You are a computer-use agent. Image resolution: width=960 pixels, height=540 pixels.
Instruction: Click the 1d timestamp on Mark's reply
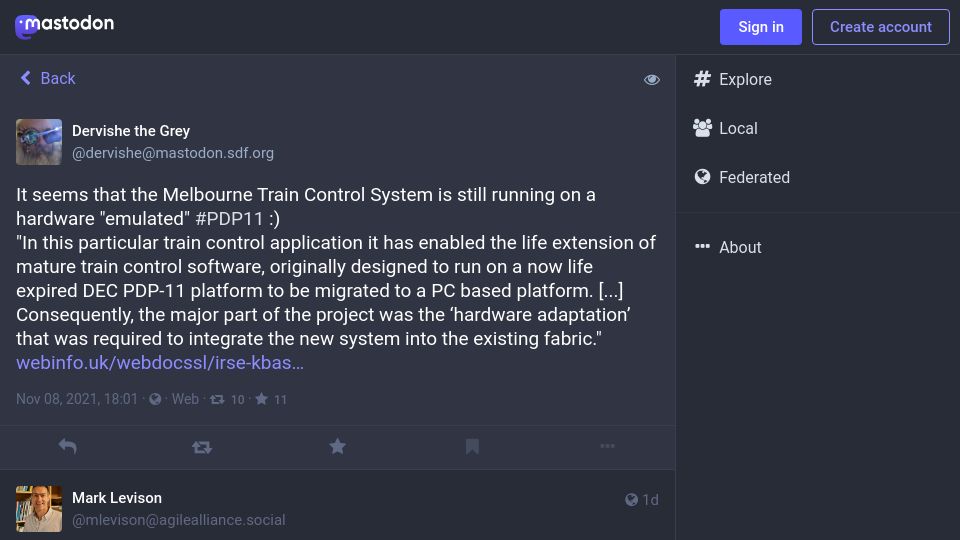650,500
